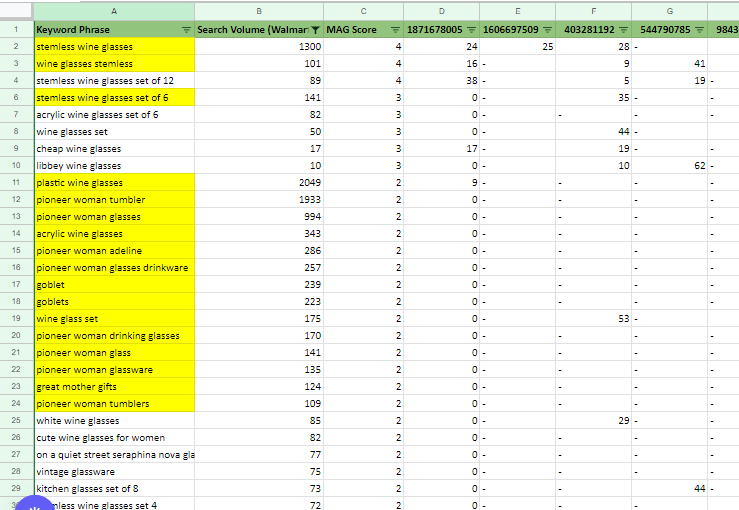This screenshot has width=739, height=510.
Task: Select column G header
Action: click(x=670, y=11)
